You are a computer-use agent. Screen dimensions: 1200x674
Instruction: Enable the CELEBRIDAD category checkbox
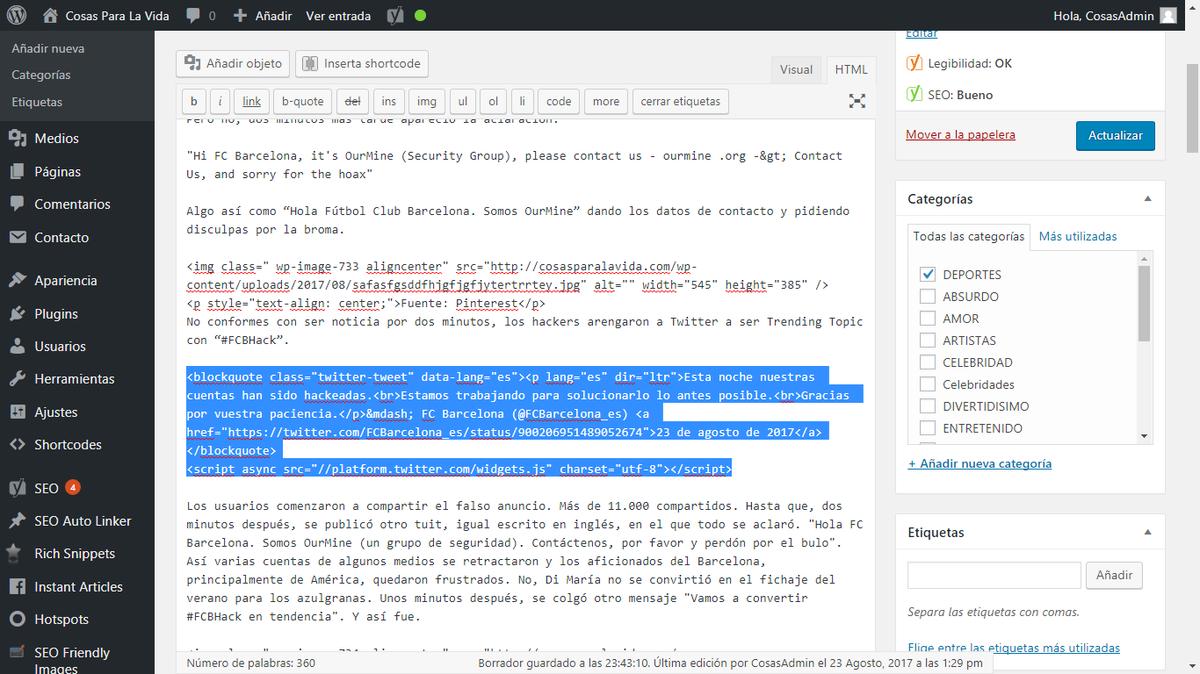tap(927, 362)
